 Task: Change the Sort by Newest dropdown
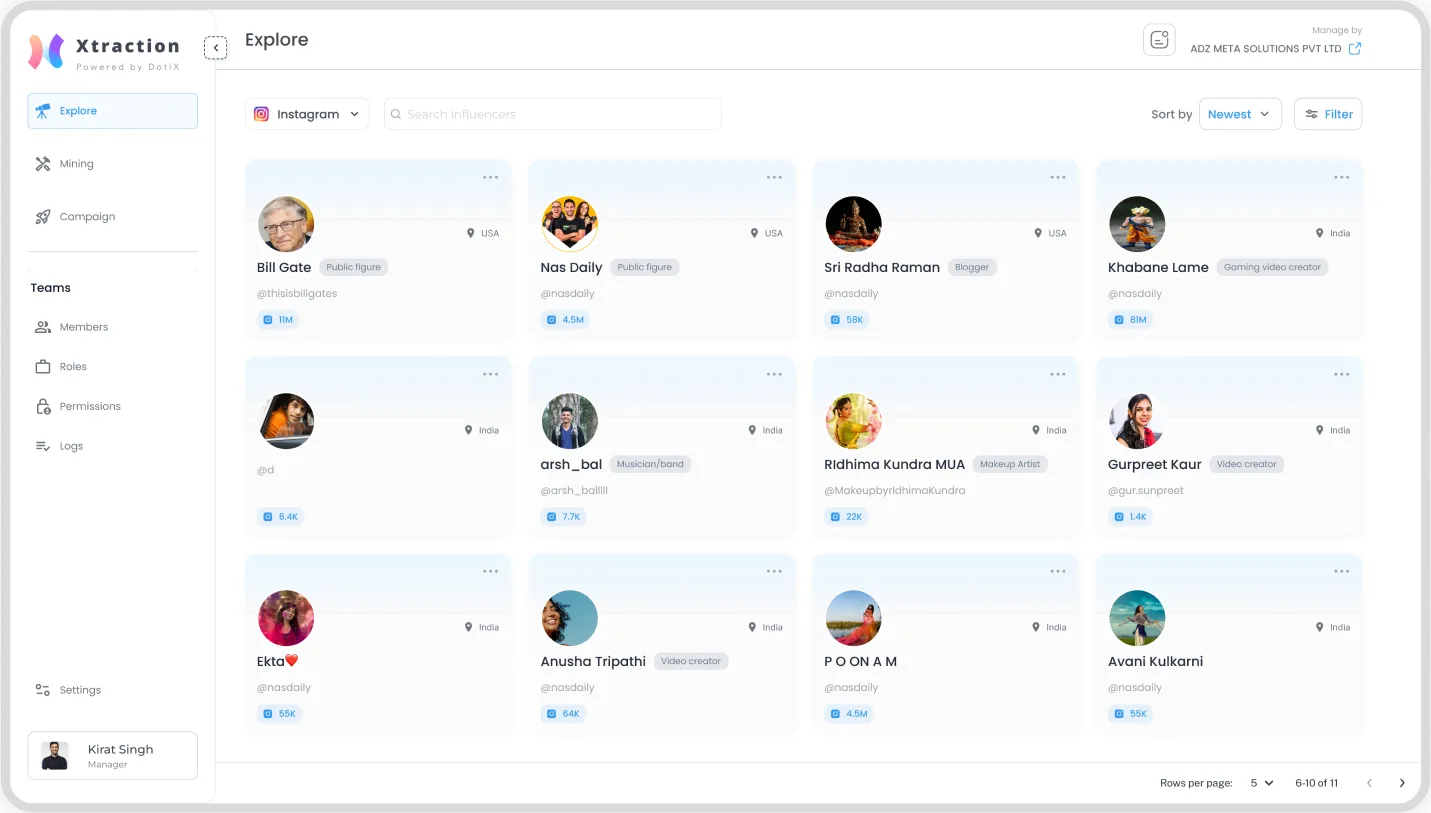pos(1240,114)
